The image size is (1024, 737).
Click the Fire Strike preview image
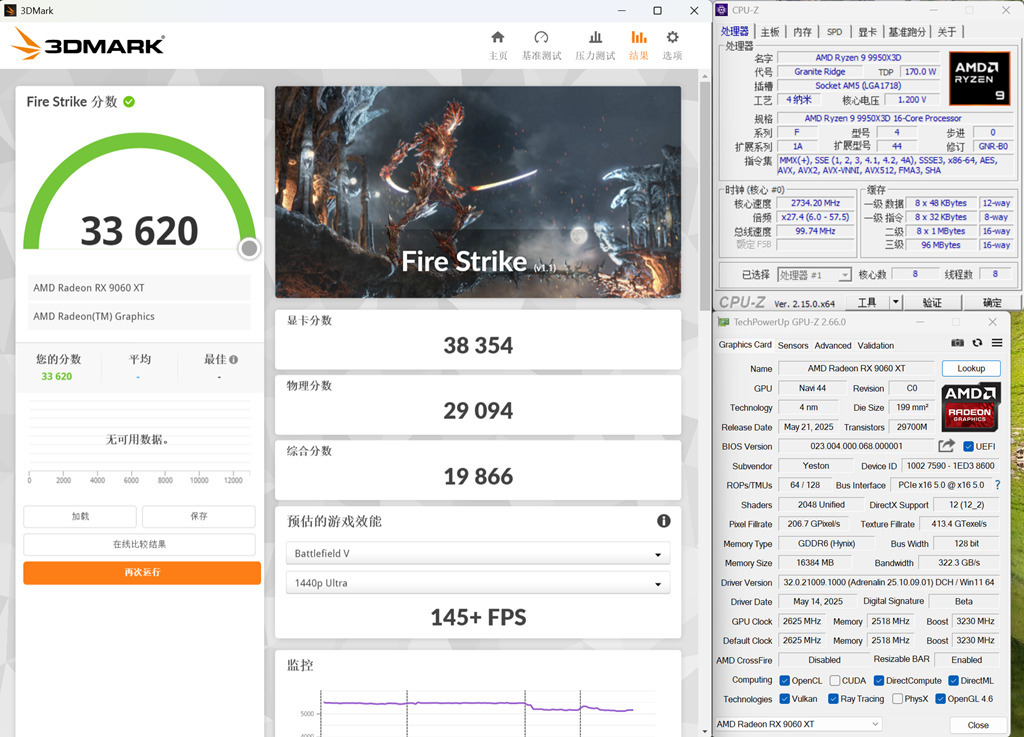click(478, 191)
